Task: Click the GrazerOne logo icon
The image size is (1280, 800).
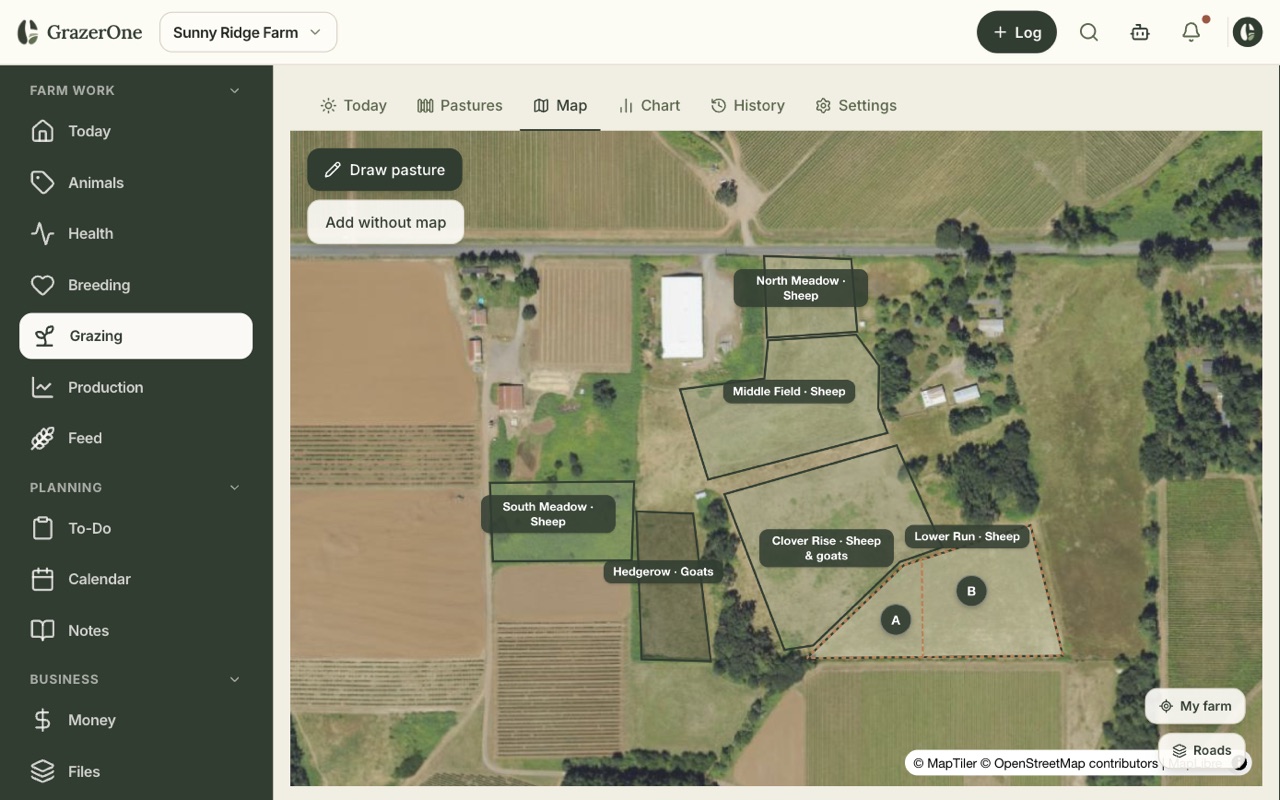Action: (27, 32)
